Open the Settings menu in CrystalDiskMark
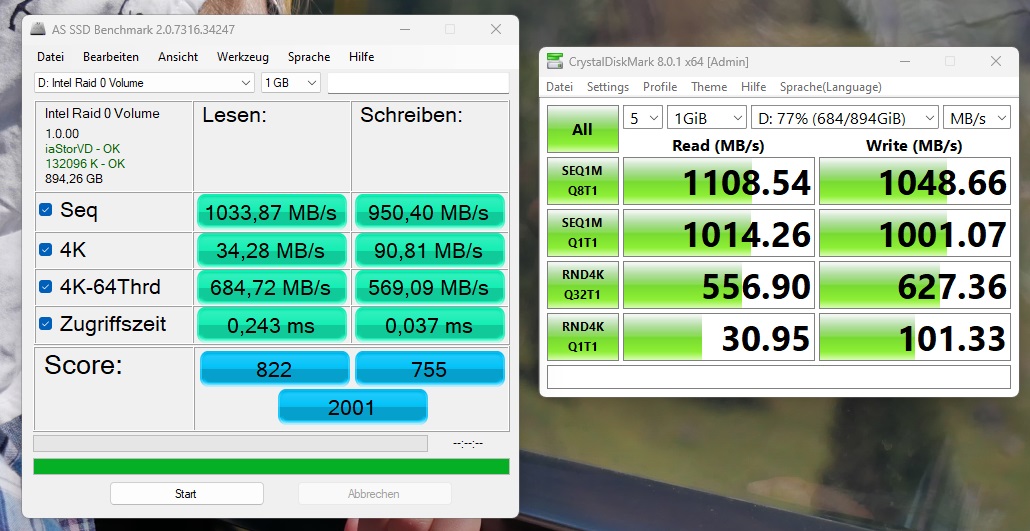1030x531 pixels. click(x=608, y=87)
